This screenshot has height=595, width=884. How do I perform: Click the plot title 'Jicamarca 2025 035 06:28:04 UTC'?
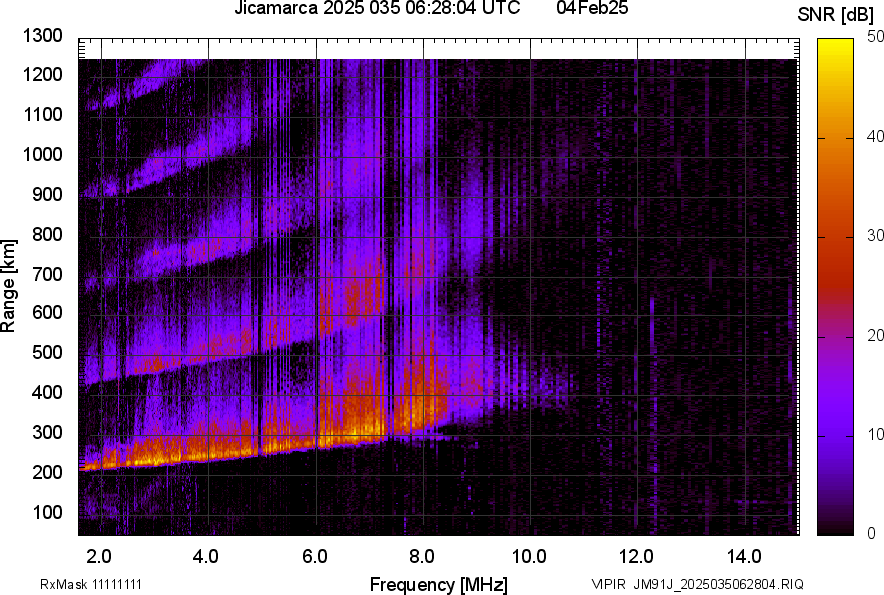click(377, 8)
